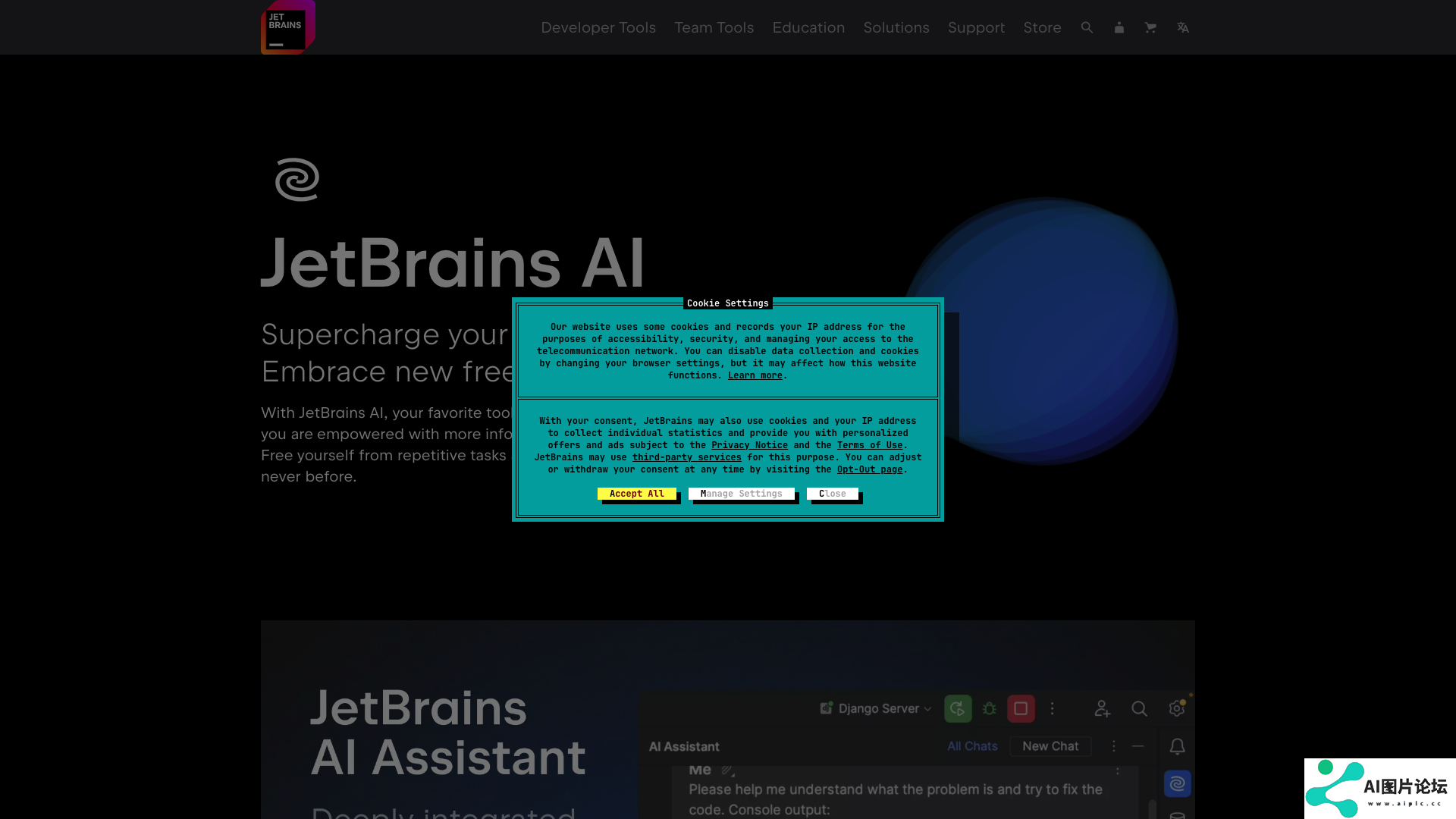
Task: Click the add collaborator person icon
Action: coord(1102,708)
